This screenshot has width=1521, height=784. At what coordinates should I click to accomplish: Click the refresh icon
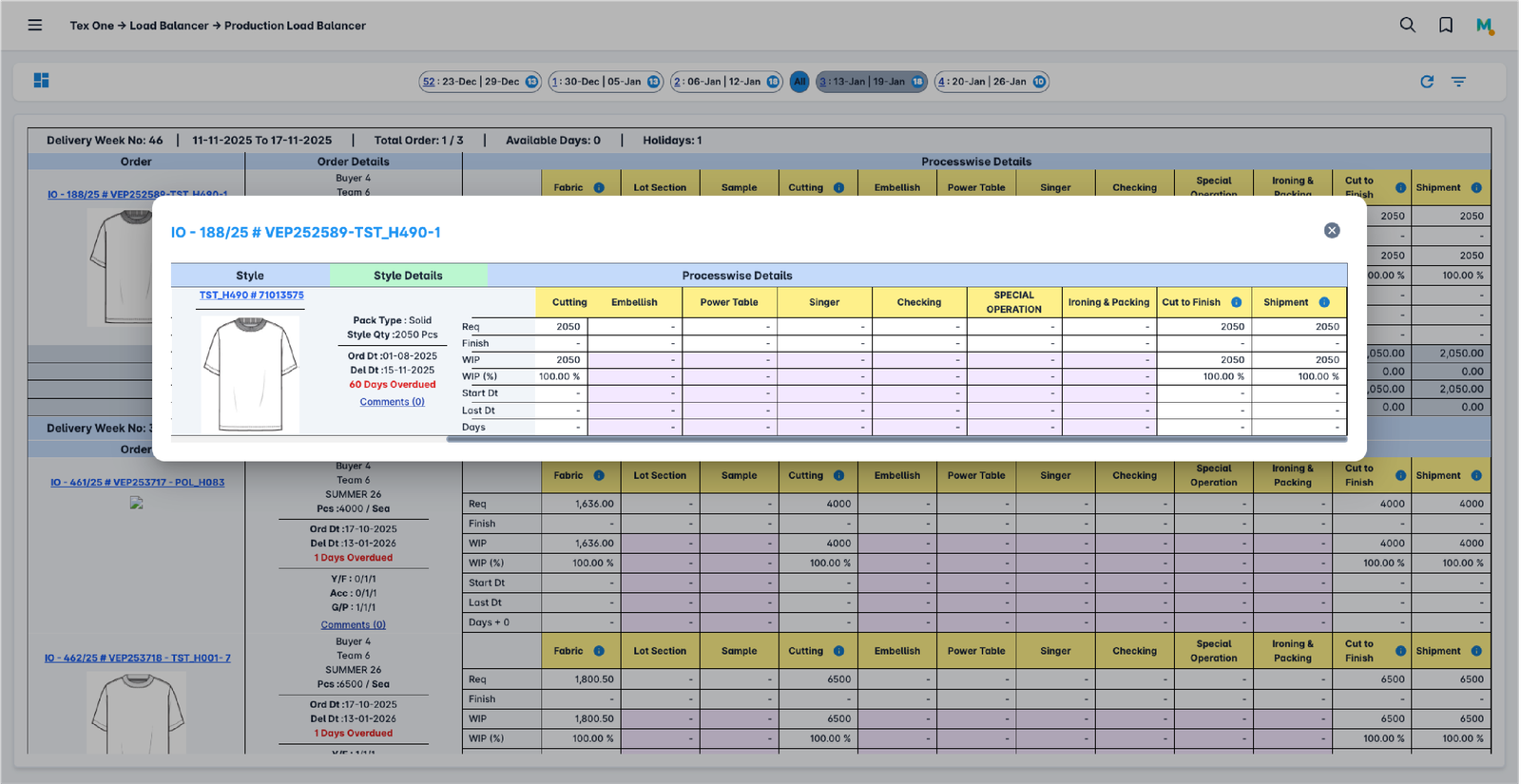(1427, 82)
